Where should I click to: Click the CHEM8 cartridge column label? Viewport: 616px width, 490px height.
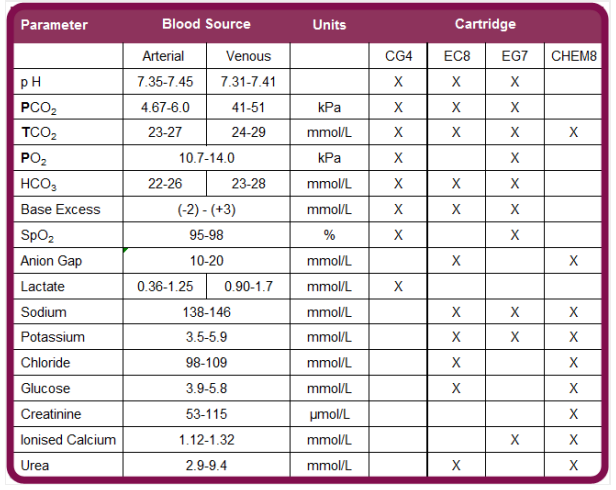[x=574, y=56]
